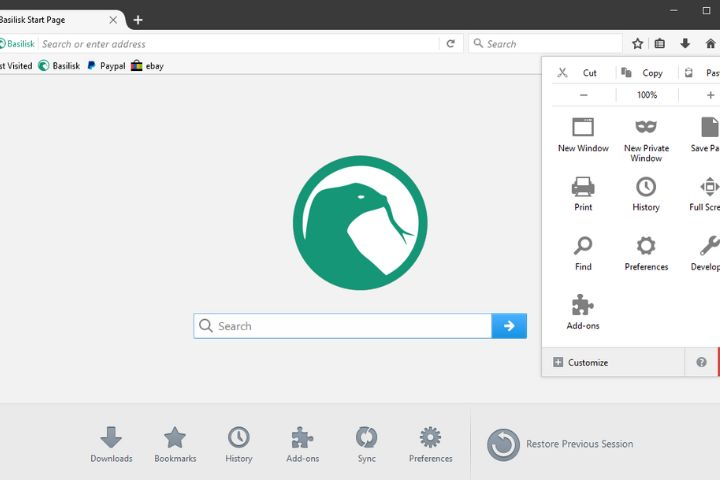Open Find in menu panel
Image resolution: width=720 pixels, height=480 pixels.
(x=583, y=253)
